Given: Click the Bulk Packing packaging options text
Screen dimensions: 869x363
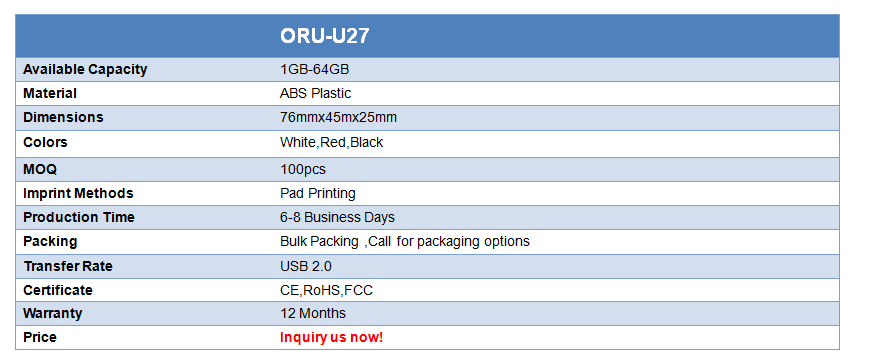Looking at the screenshot, I should point(405,242).
